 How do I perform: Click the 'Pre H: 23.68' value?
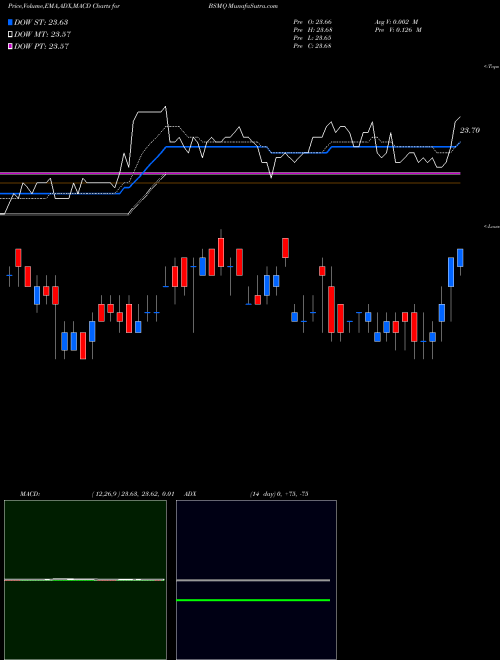[x=312, y=30]
